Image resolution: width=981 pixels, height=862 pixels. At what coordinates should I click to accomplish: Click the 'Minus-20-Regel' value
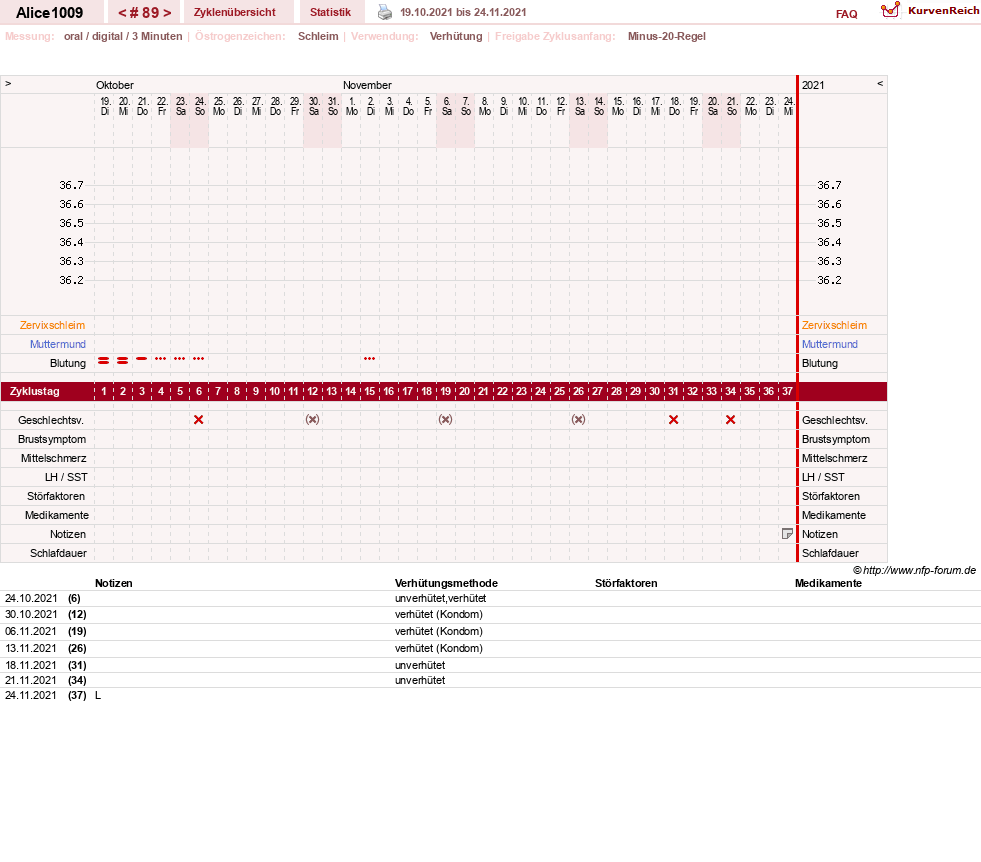coord(667,36)
